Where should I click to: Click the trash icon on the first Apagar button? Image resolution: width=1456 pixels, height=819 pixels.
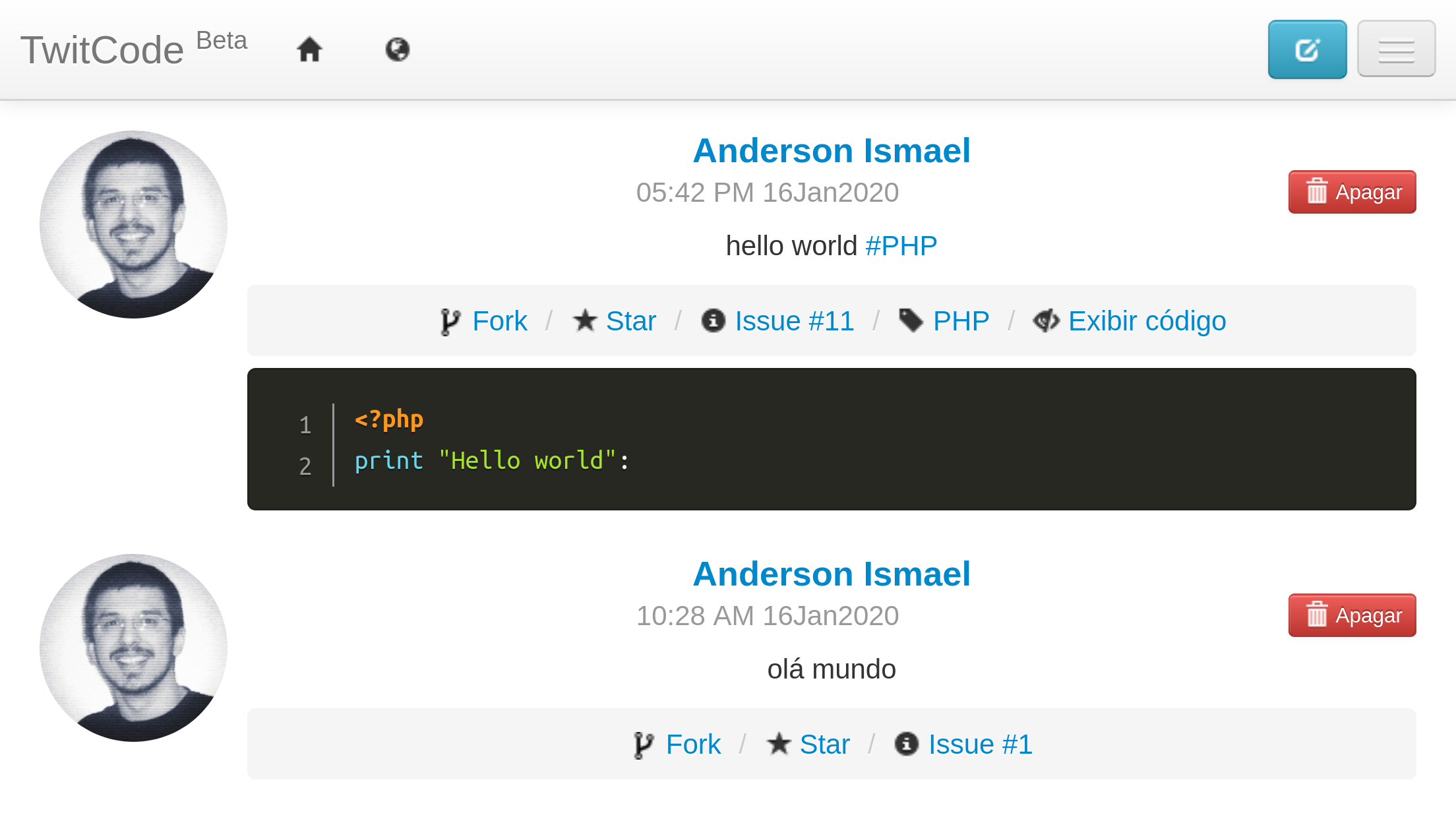click(1317, 192)
